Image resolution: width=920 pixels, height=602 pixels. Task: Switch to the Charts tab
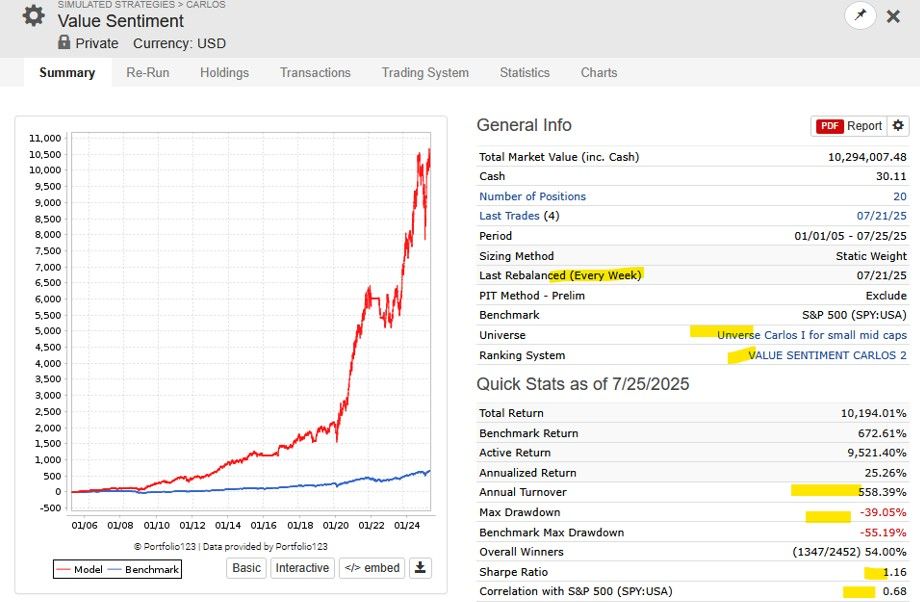pyautogui.click(x=599, y=73)
